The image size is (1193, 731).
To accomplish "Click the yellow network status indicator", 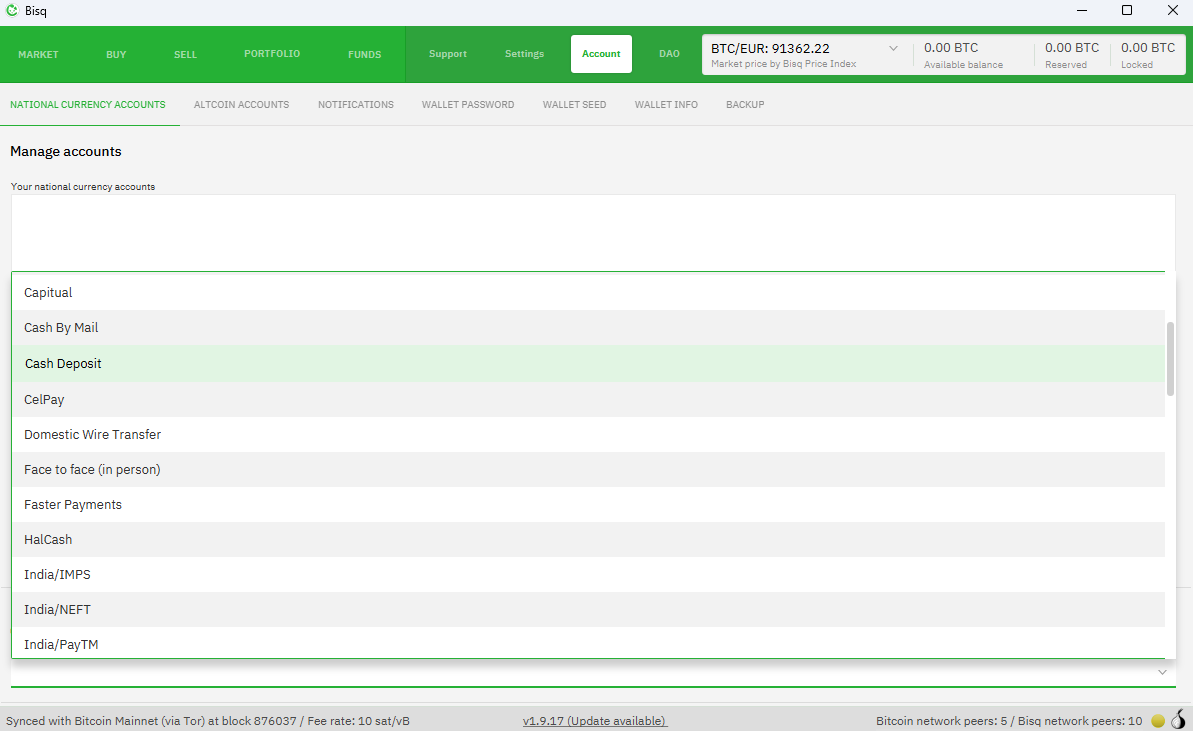I will [1158, 720].
